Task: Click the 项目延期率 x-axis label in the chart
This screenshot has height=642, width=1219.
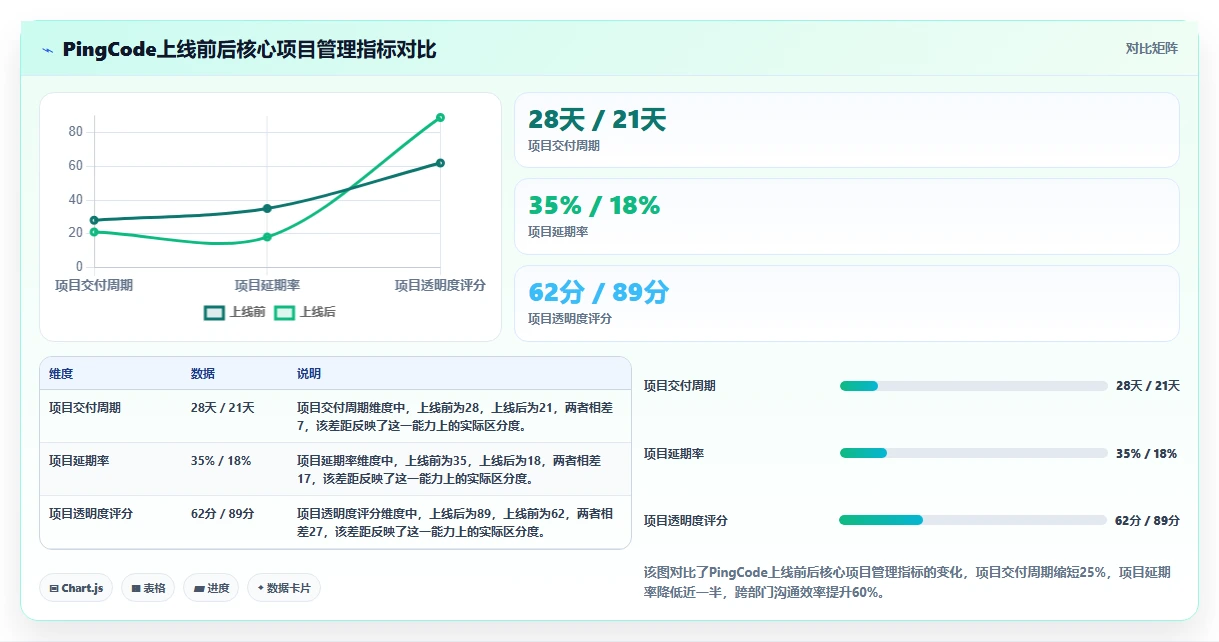Action: tap(267, 285)
